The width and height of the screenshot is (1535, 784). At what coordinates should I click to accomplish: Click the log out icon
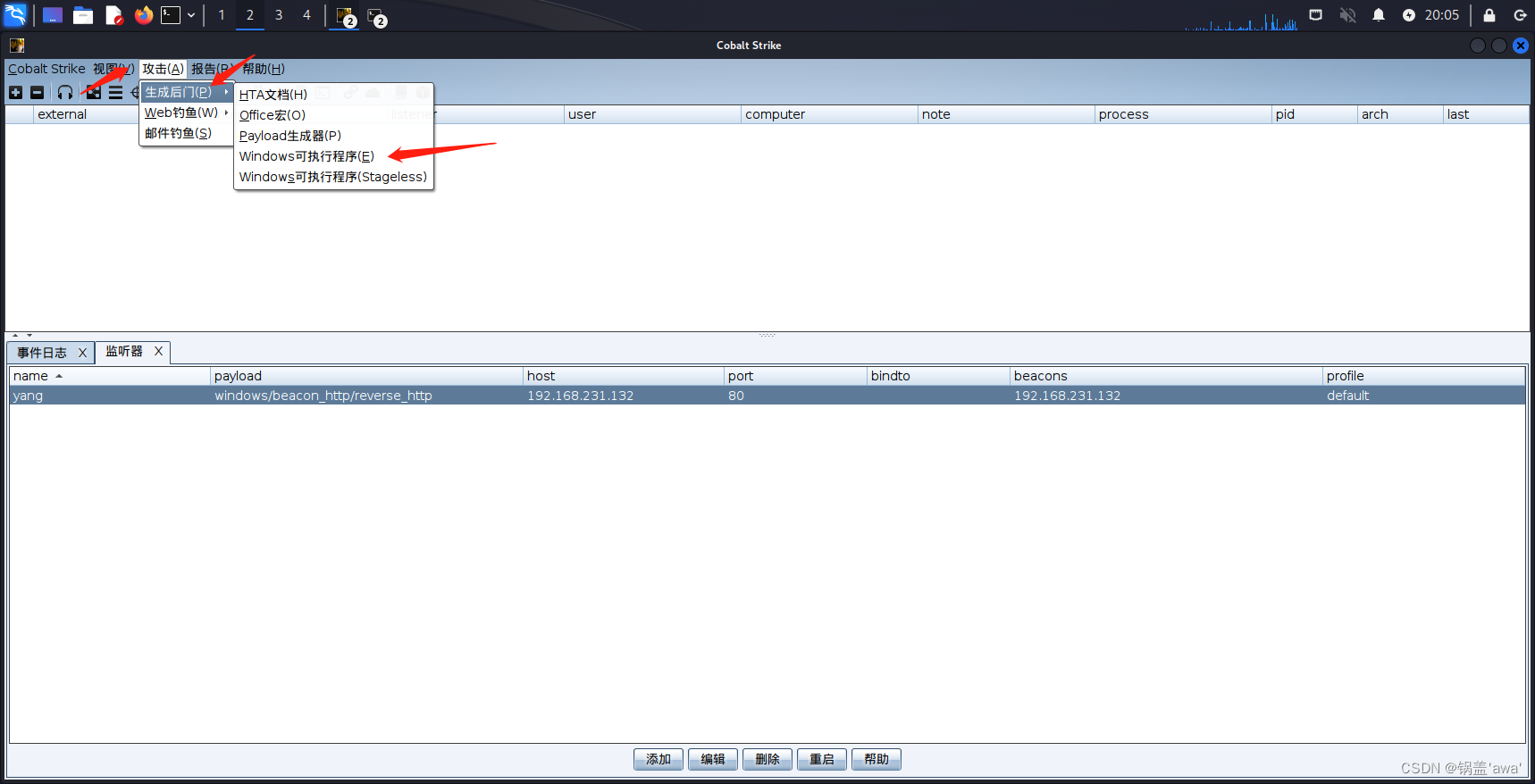(x=1520, y=15)
